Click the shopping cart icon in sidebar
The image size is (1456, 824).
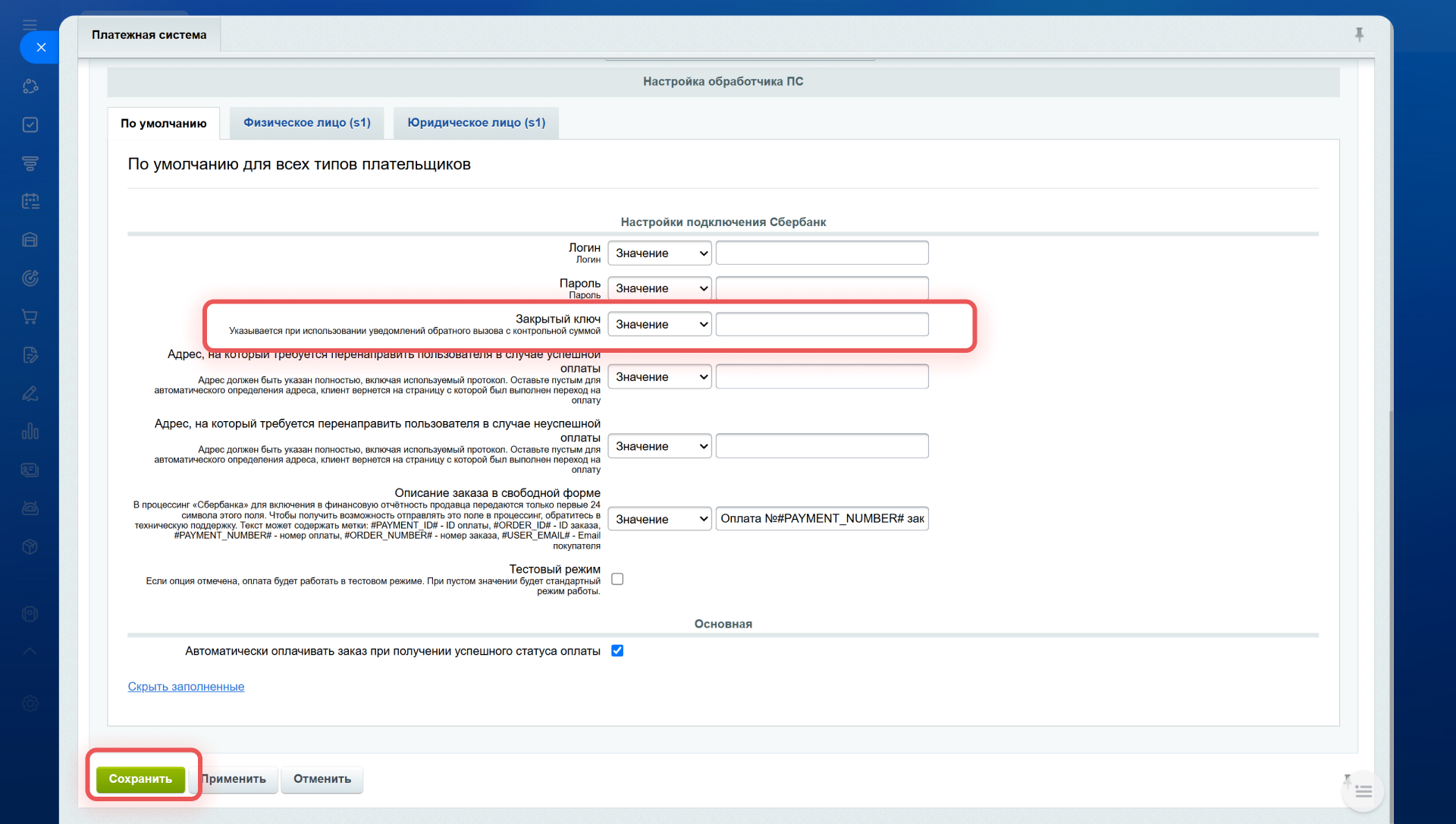[x=30, y=316]
